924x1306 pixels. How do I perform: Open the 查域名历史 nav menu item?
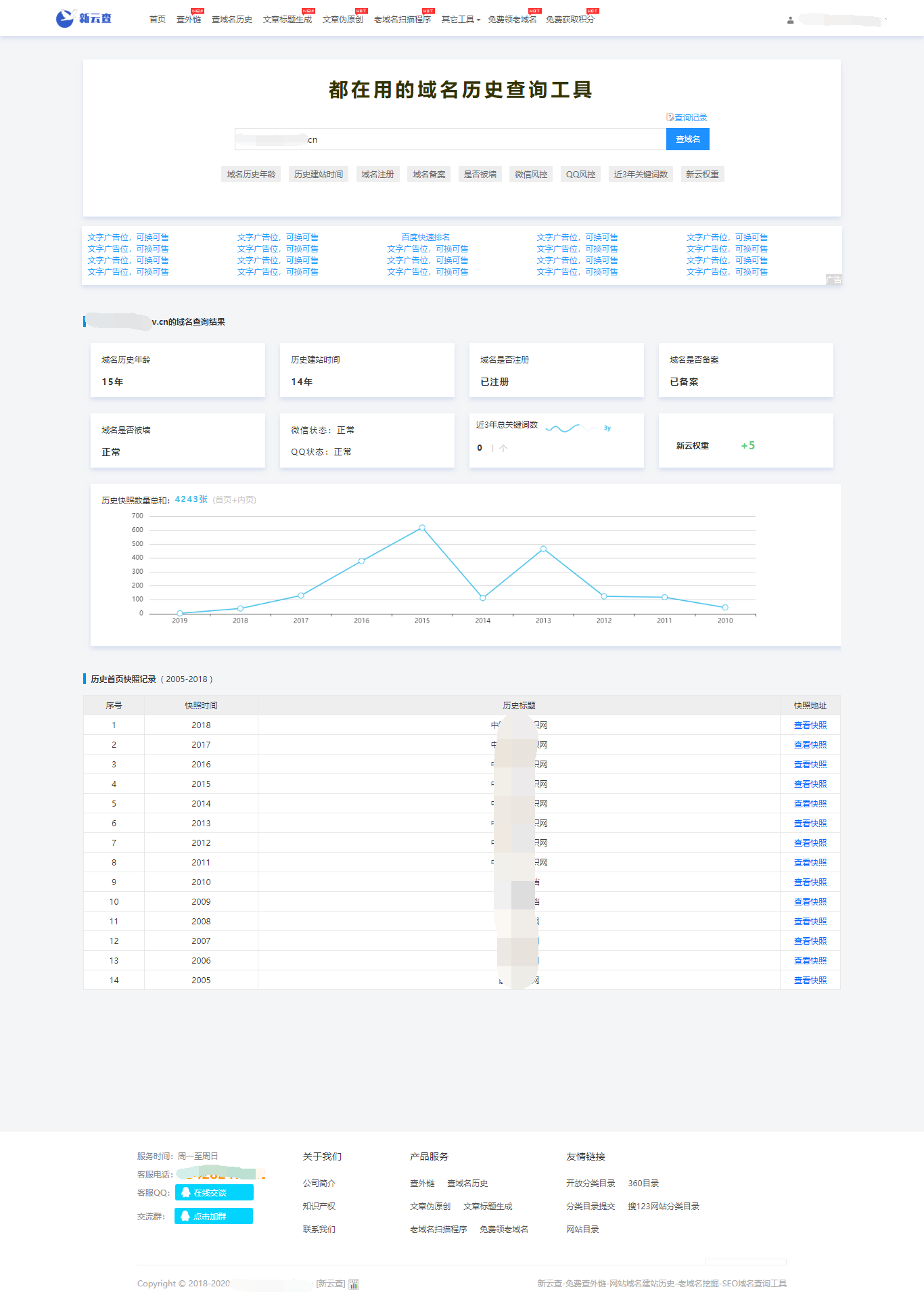point(231,20)
